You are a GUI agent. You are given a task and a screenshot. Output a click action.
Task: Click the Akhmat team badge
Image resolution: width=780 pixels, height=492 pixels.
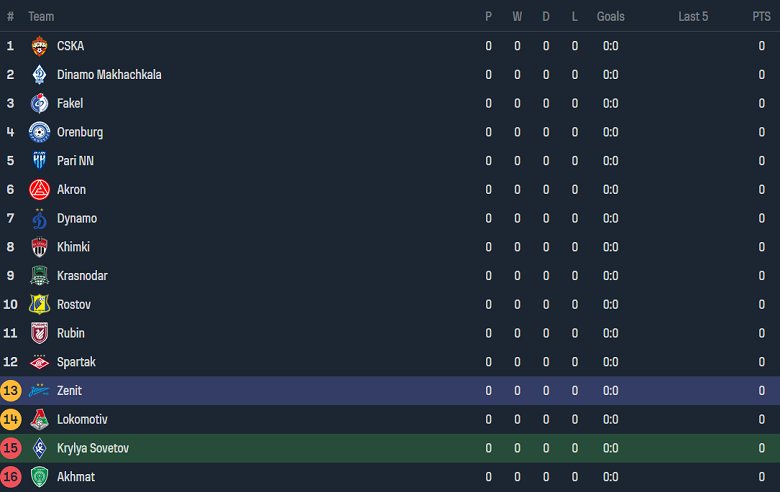point(39,477)
